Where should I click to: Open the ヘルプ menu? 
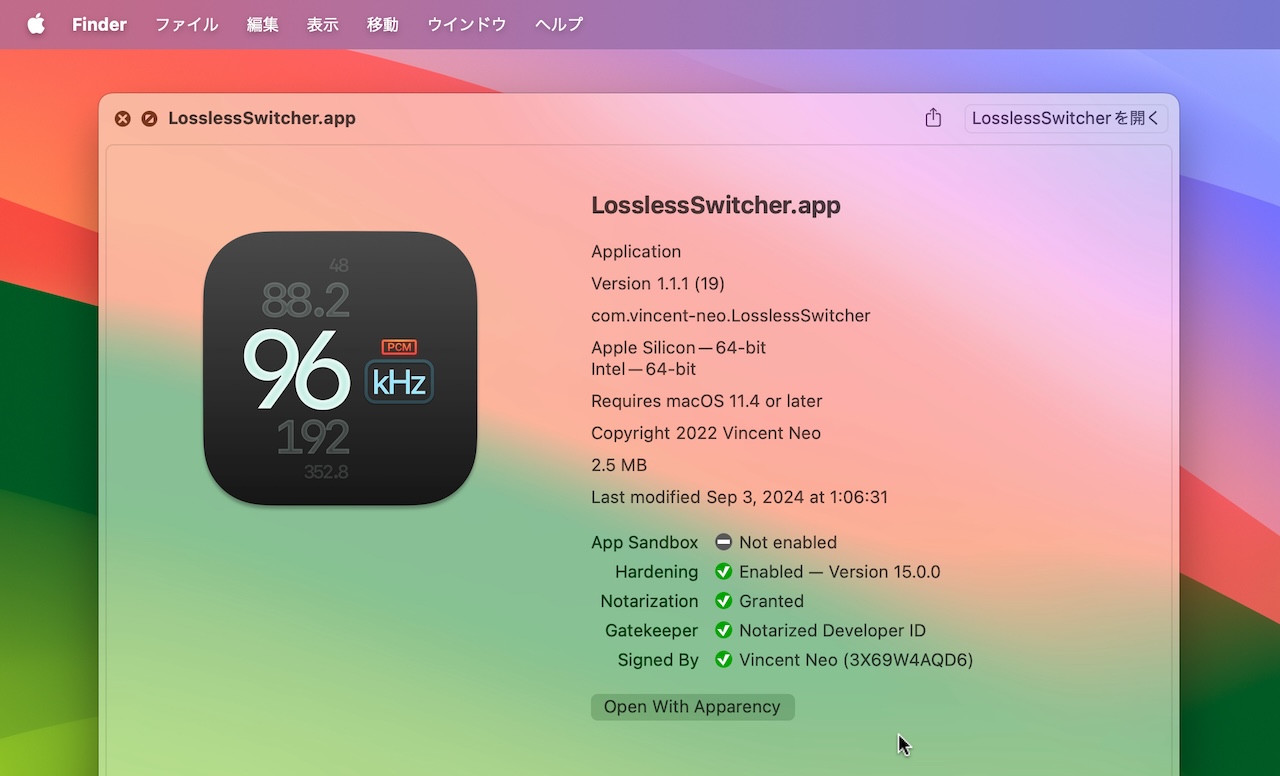559,24
